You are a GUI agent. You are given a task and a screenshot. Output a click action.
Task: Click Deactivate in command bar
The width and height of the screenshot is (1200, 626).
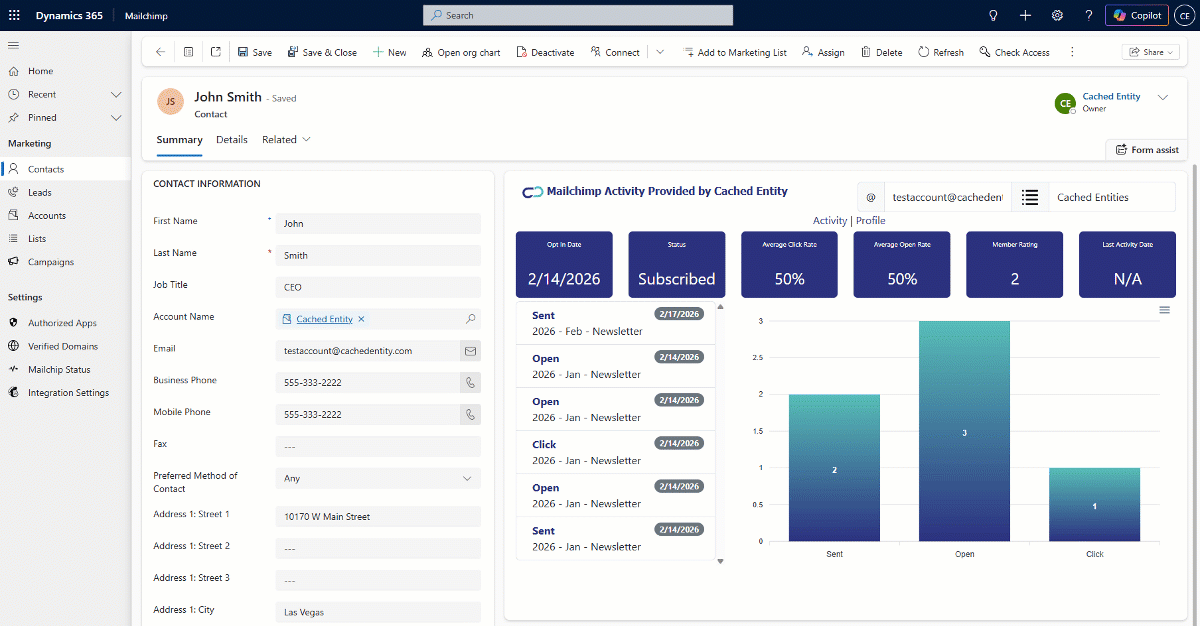pyautogui.click(x=545, y=52)
